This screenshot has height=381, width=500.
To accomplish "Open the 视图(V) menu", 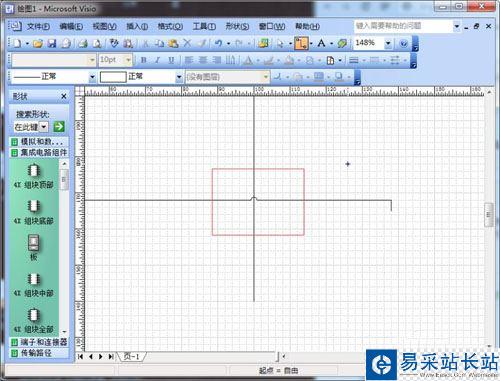I will [104, 26].
